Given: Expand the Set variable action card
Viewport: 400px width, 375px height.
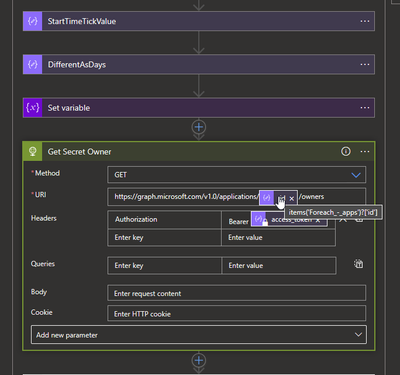Looking at the screenshot, I should click(x=199, y=108).
